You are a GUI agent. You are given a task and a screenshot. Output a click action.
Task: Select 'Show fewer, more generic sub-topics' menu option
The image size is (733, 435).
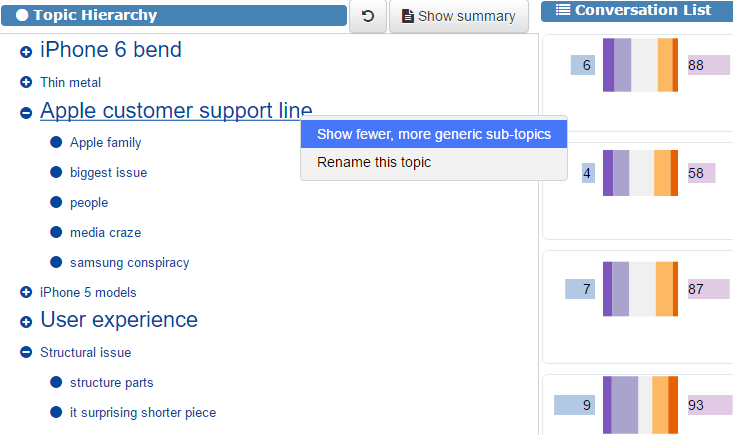[433, 134]
